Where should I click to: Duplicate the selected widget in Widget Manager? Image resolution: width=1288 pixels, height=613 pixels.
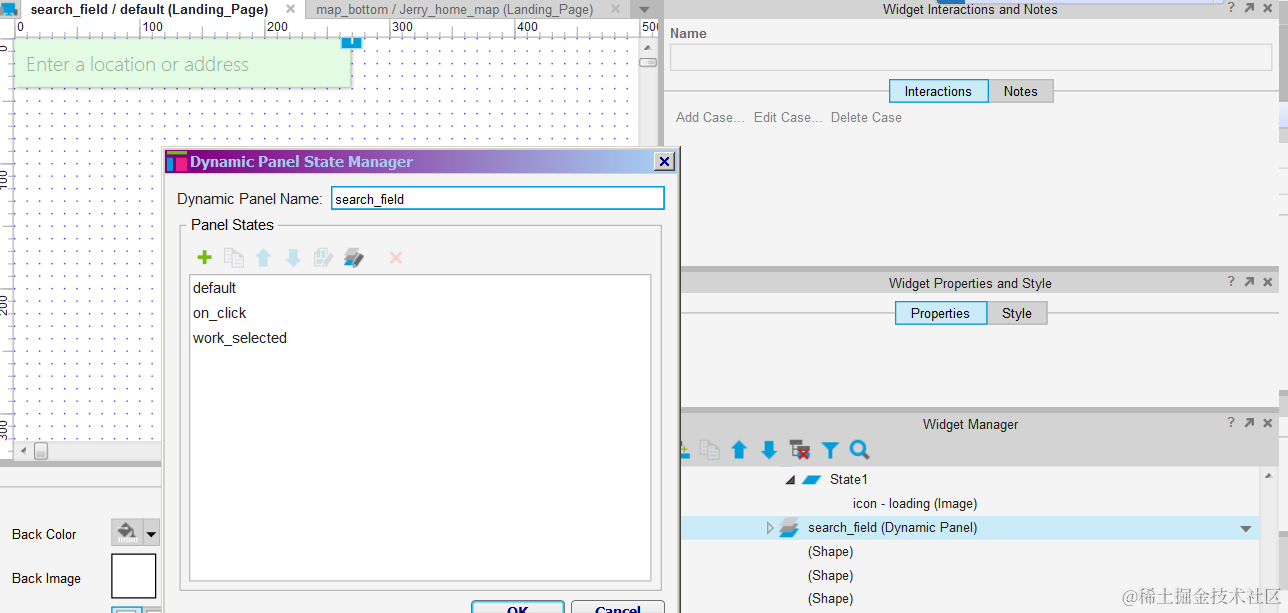[710, 450]
